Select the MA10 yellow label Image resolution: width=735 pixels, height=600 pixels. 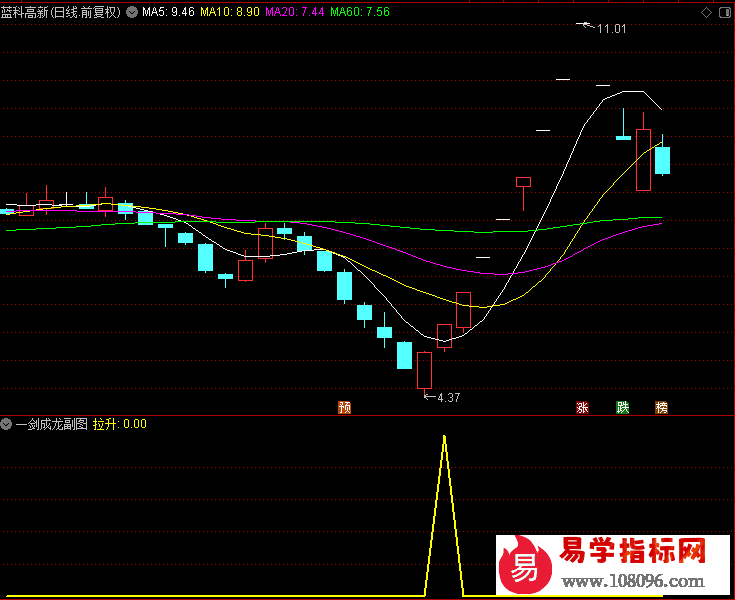point(230,12)
